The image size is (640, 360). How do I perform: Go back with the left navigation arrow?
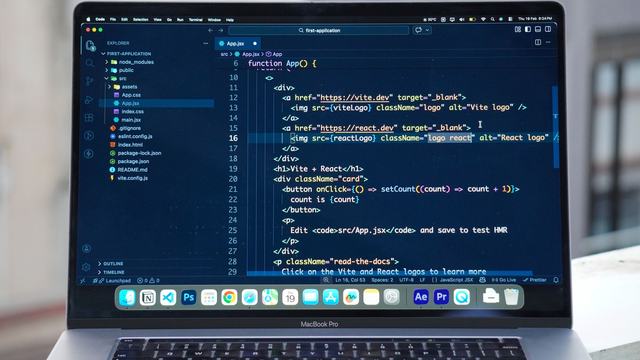pos(211,30)
